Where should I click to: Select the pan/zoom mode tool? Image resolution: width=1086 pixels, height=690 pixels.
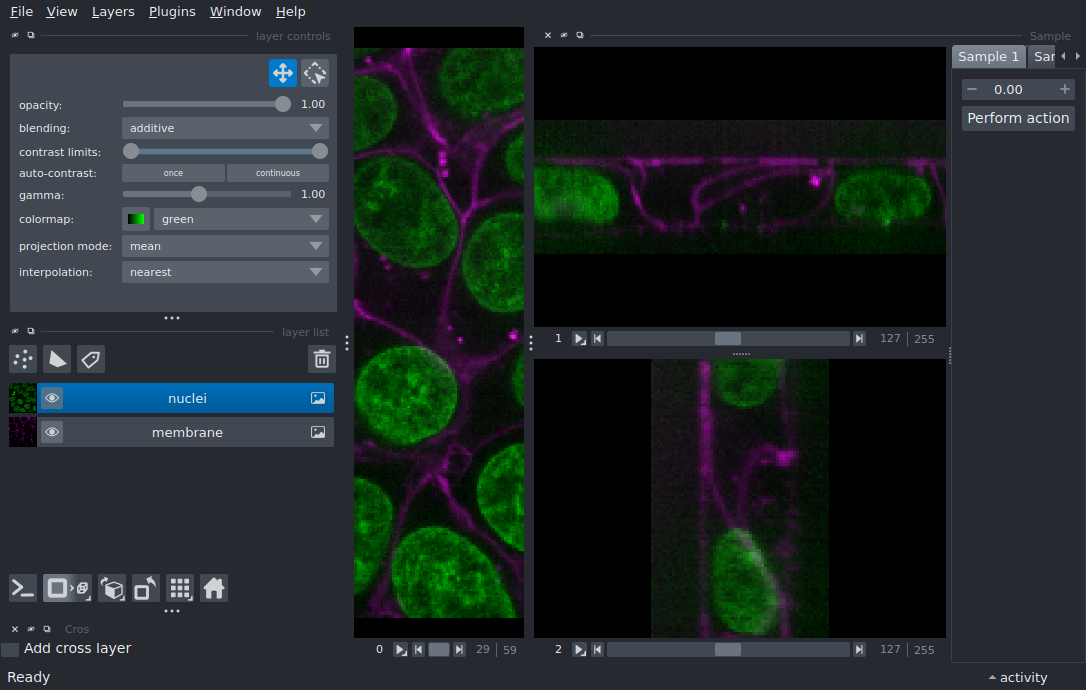pos(282,73)
